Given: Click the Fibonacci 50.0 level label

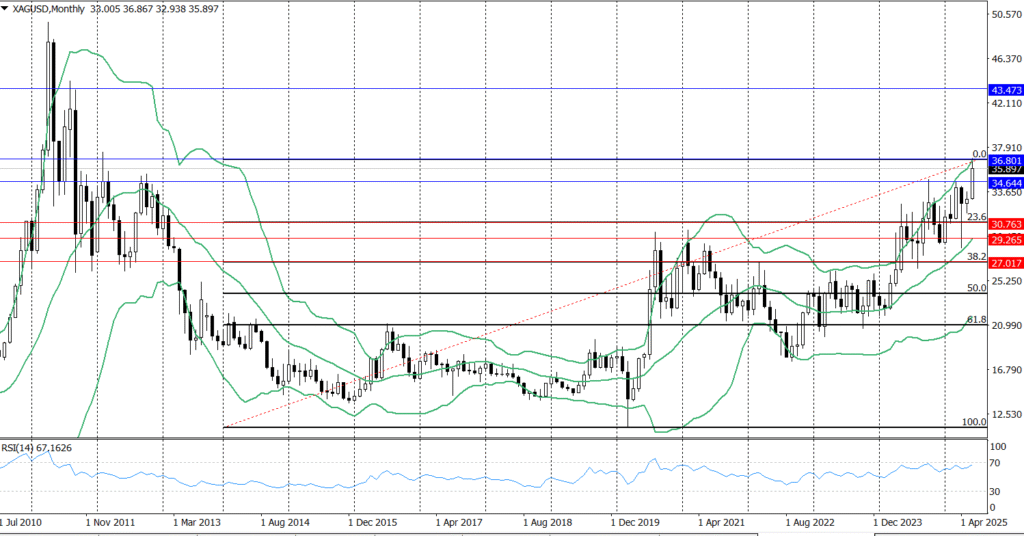Looking at the screenshot, I should point(977,288).
